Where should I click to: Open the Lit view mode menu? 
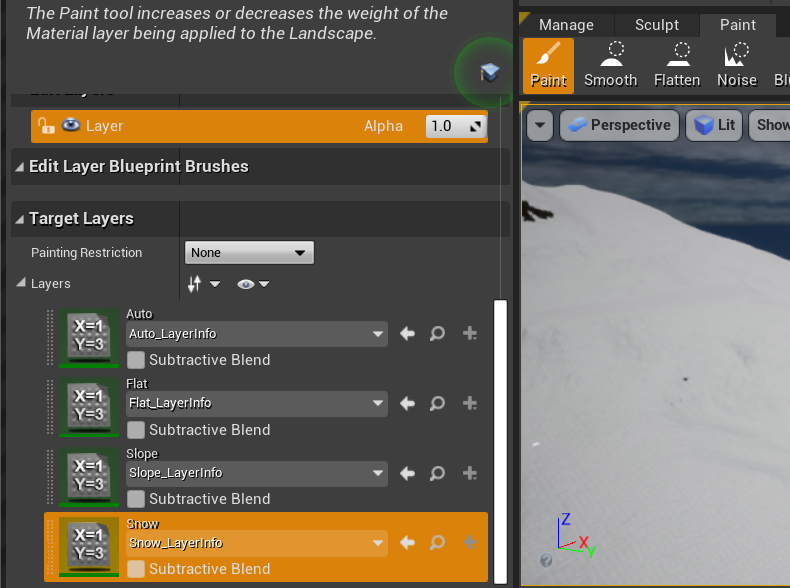714,125
